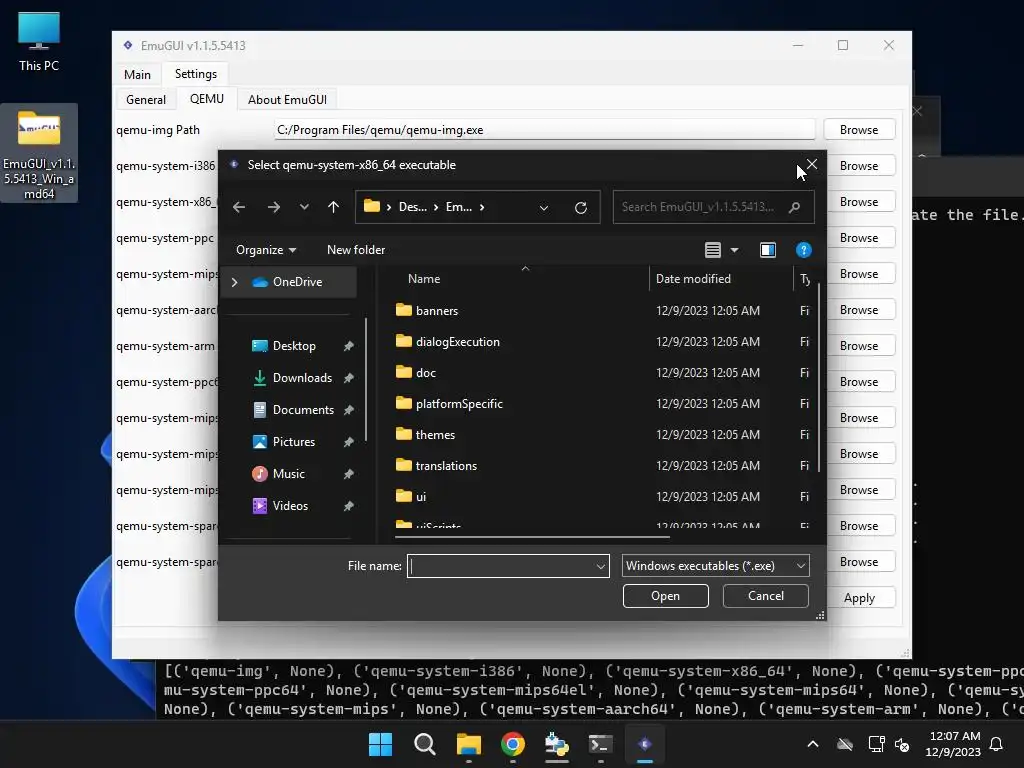This screenshot has height=768, width=1024.
Task: Cancel the file selection dialog
Action: click(x=765, y=596)
